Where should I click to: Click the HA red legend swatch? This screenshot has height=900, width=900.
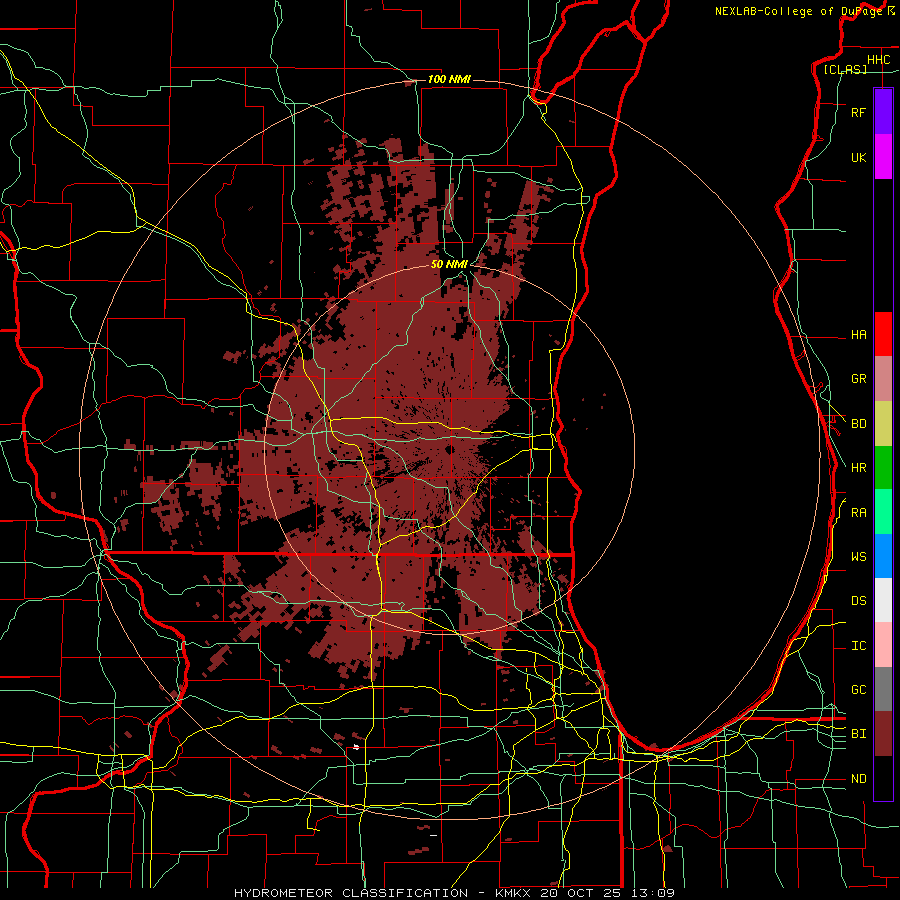tap(883, 334)
